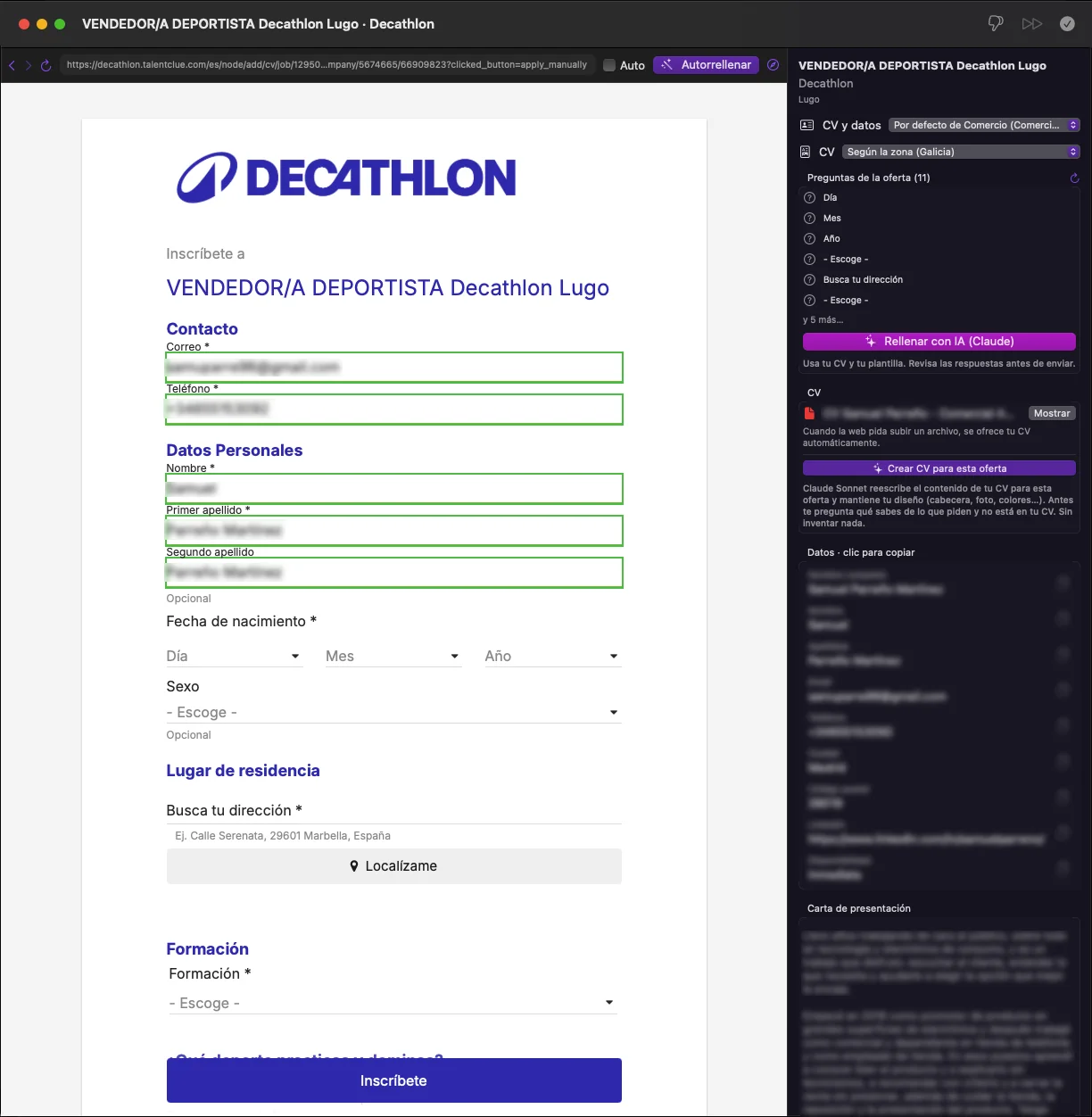Click Crear CV para esta oferta button
1092x1117 pixels.
[x=939, y=468]
